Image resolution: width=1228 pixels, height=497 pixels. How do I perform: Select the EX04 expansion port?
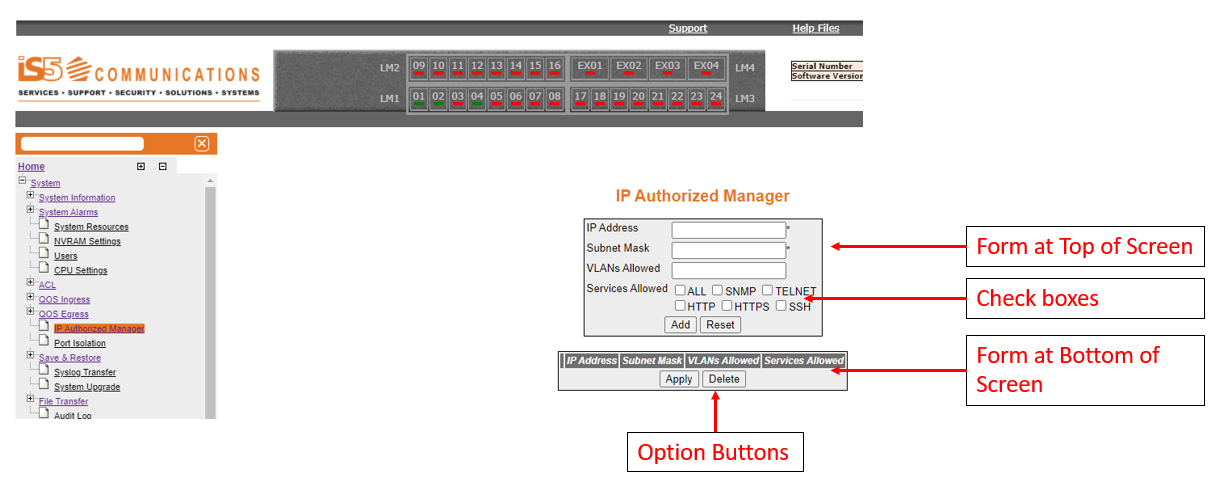(x=706, y=67)
